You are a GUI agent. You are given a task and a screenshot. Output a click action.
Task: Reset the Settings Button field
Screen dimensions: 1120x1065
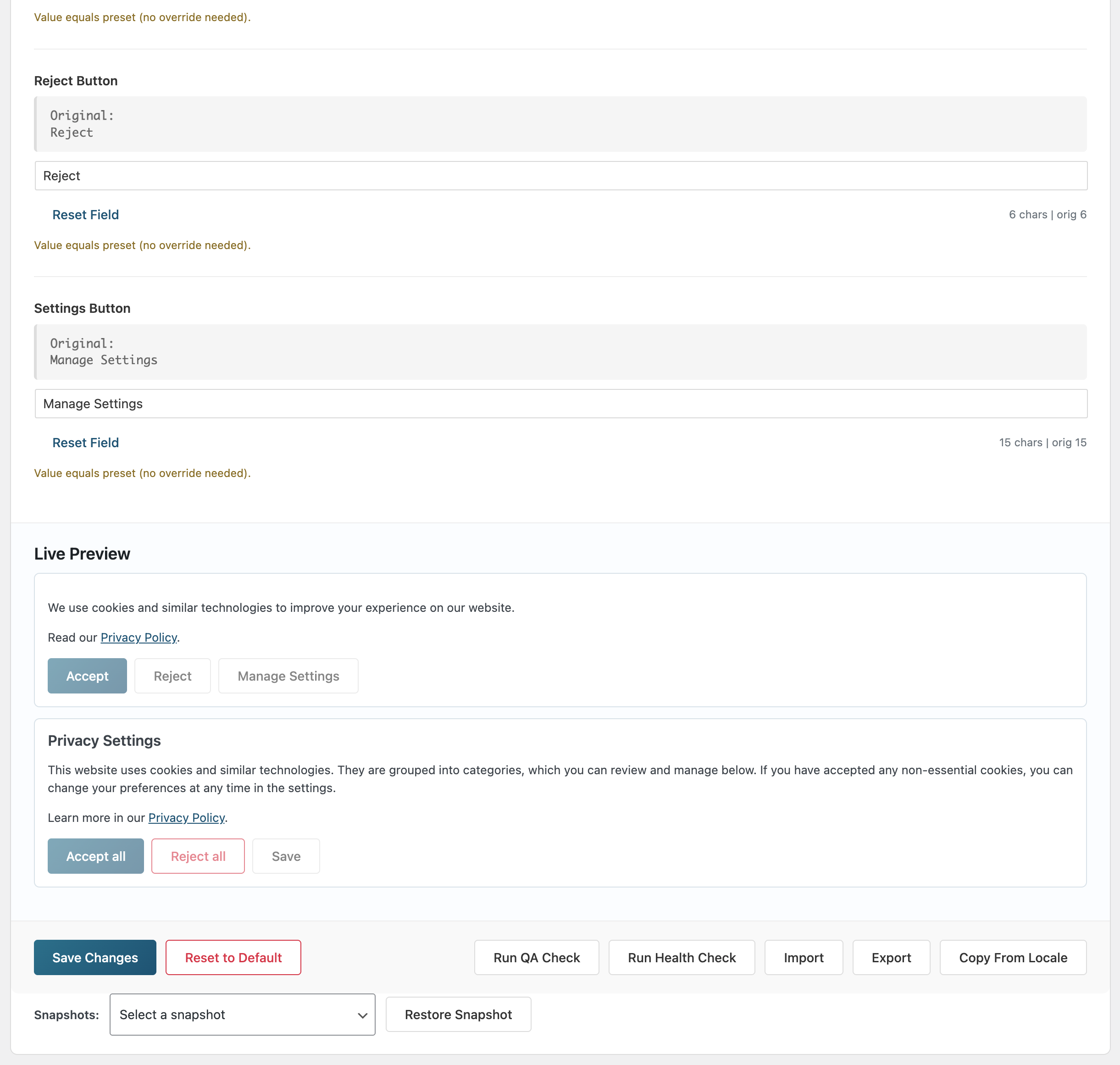point(85,442)
